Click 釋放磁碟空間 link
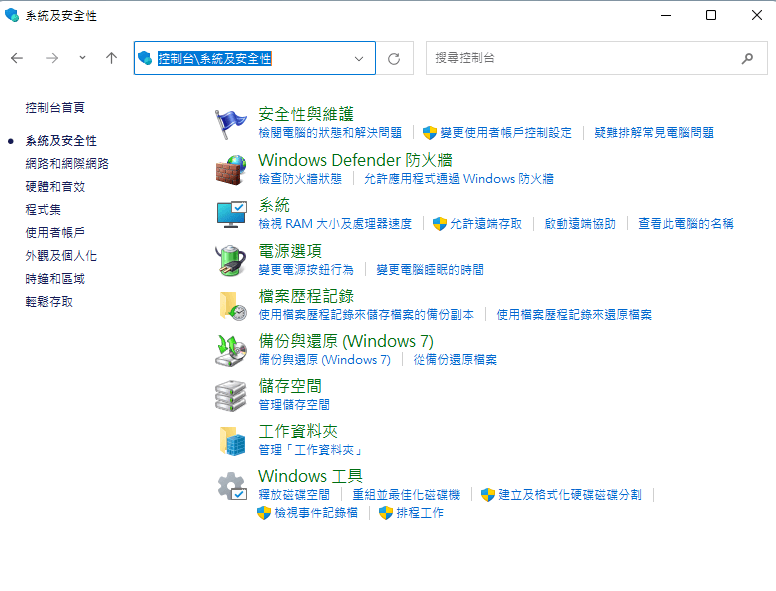776x591 pixels. click(x=294, y=494)
